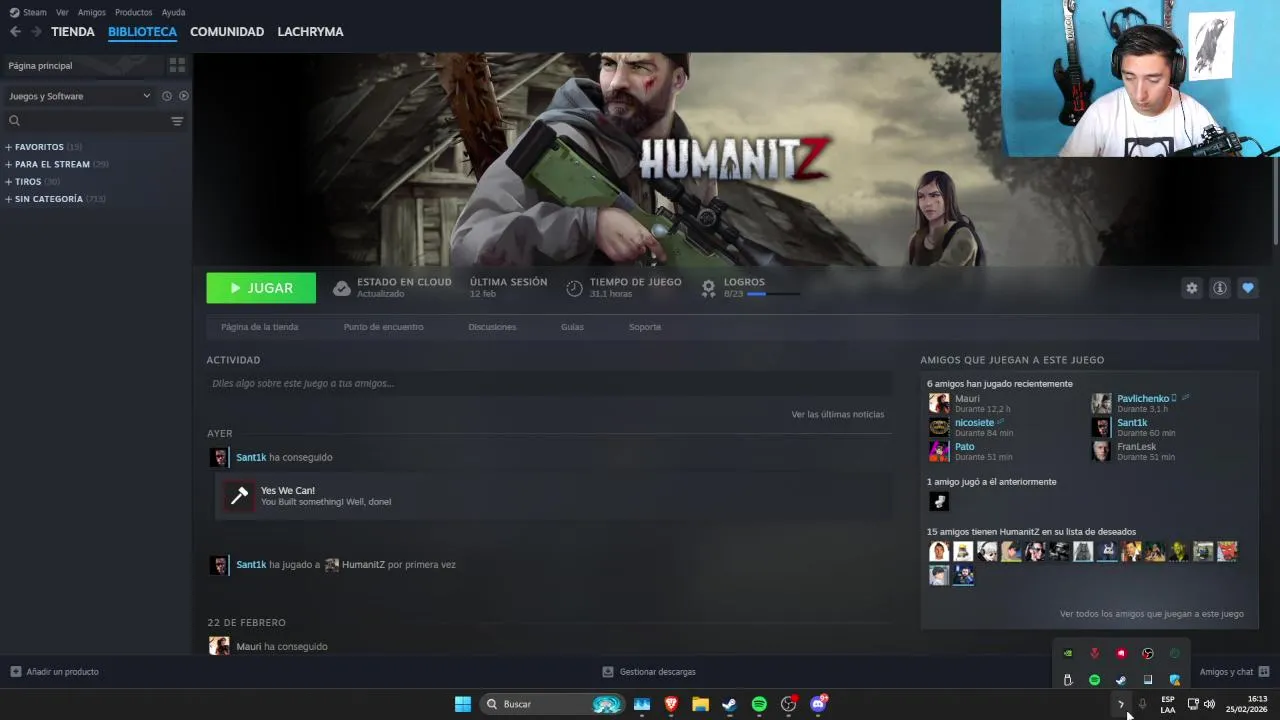Click NVIDIA icon in tray overflow

(1068, 653)
